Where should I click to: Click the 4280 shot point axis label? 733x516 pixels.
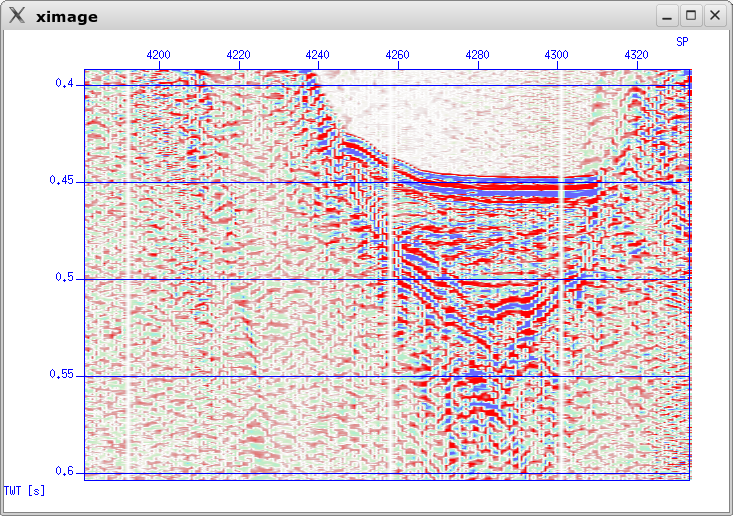477,55
